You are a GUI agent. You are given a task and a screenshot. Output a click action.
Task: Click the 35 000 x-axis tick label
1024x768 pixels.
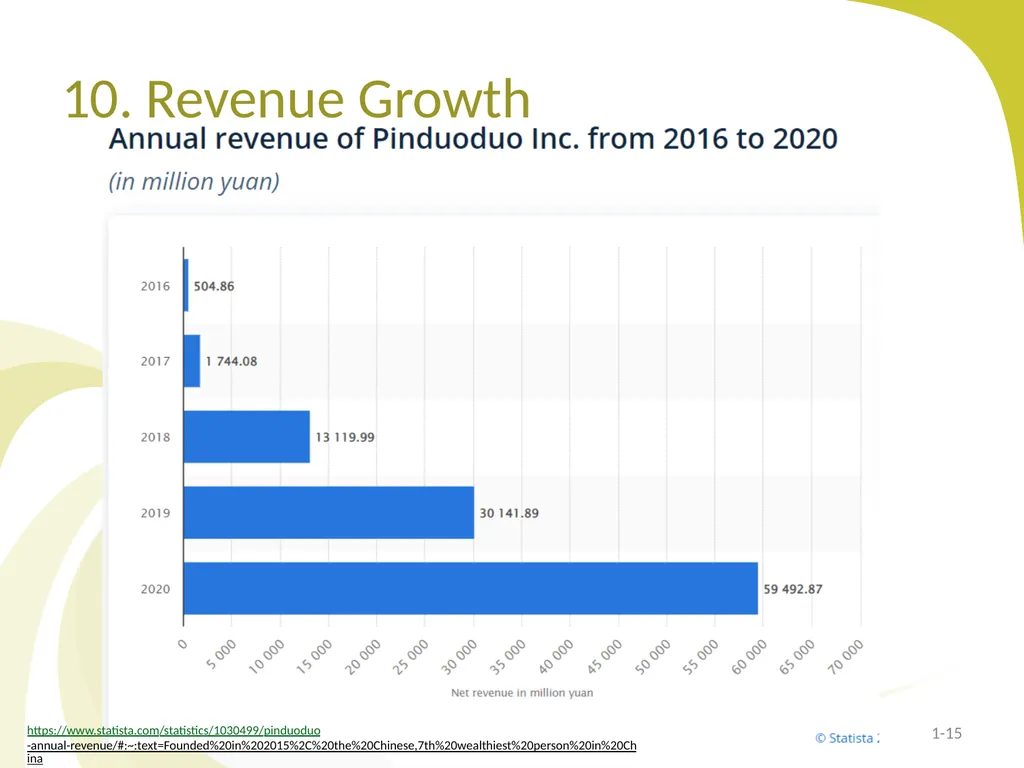coord(507,656)
